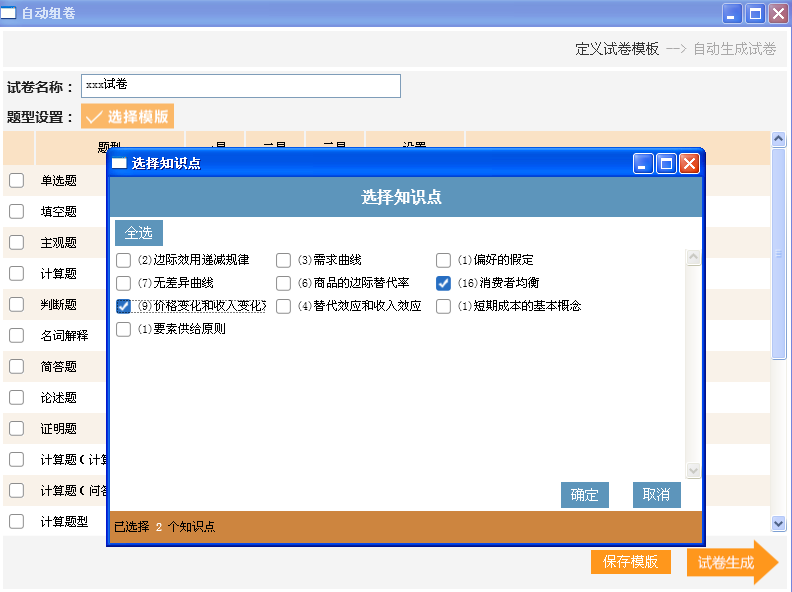
Task: Close the 选择知识点 dialog
Action: (x=689, y=163)
